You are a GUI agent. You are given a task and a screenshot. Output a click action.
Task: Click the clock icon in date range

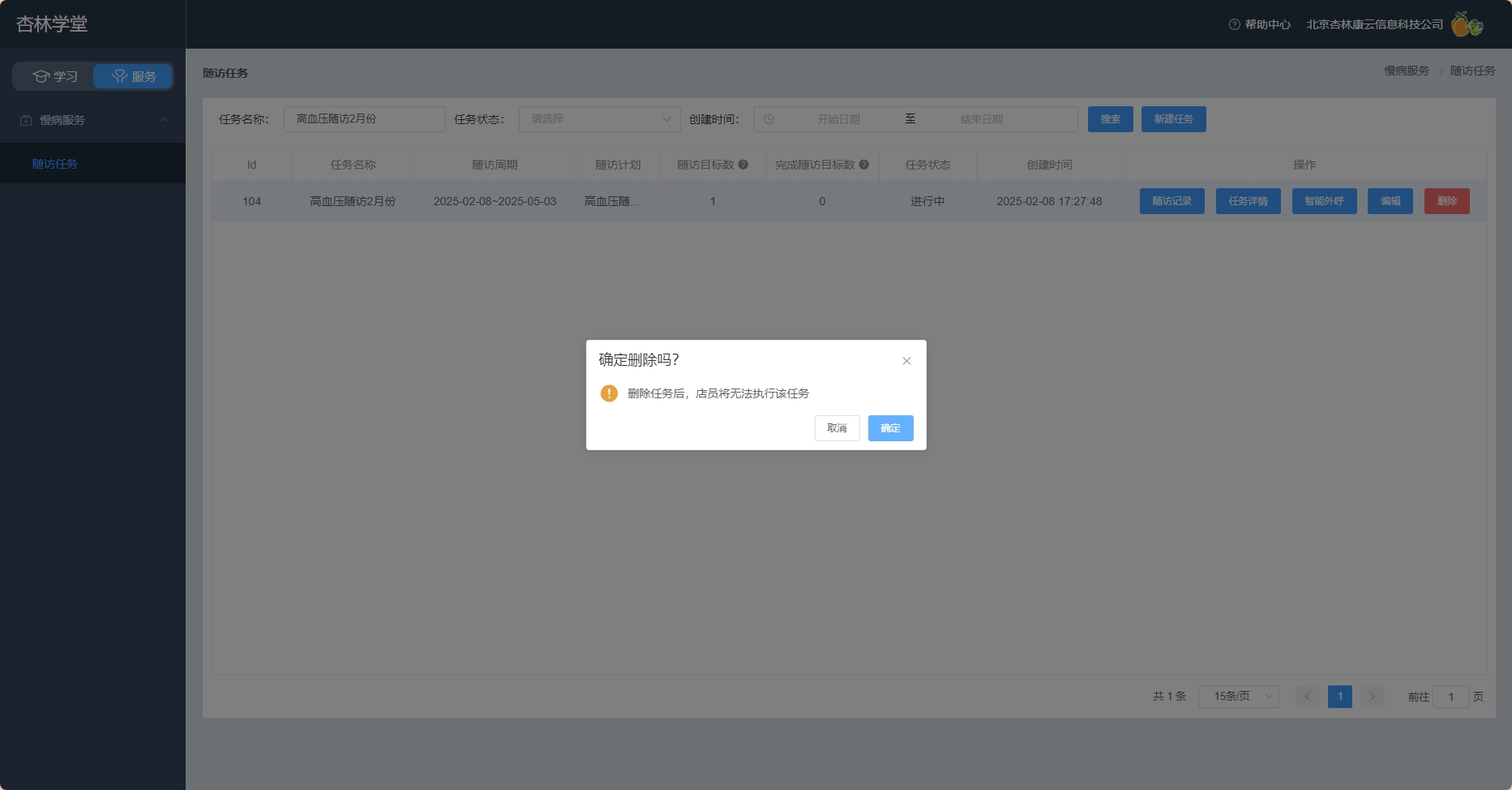769,119
